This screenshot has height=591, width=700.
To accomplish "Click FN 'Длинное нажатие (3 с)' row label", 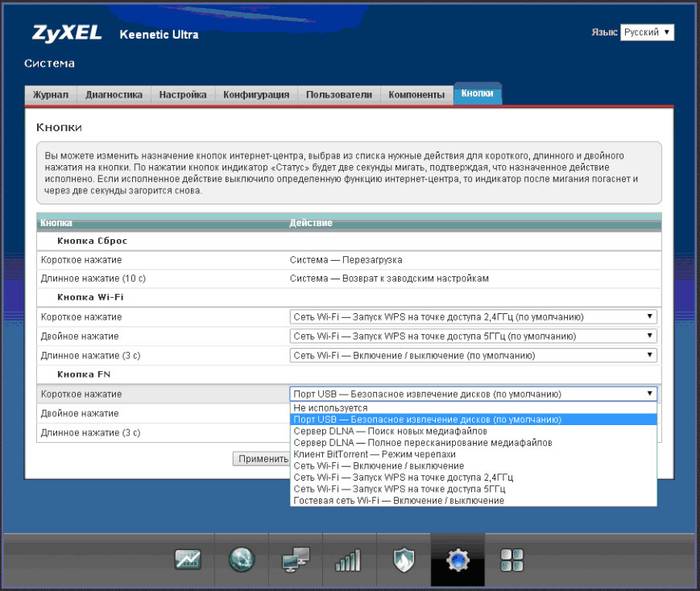I will pos(91,433).
